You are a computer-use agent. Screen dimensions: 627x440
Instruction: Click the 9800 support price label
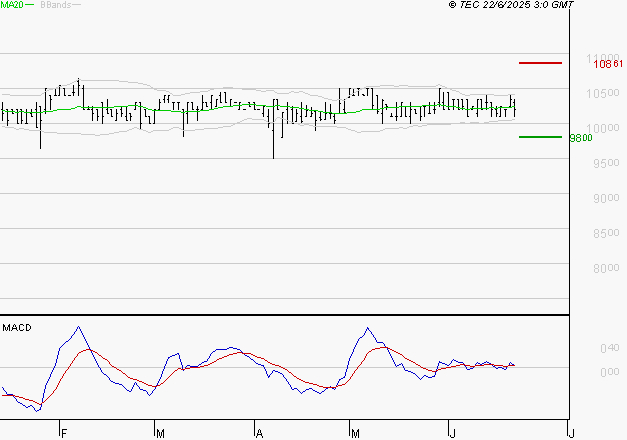[580, 138]
